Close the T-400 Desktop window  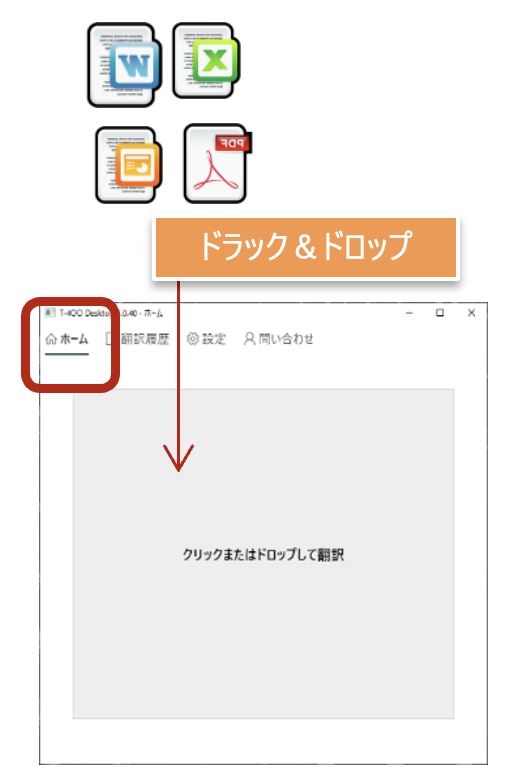tap(471, 313)
